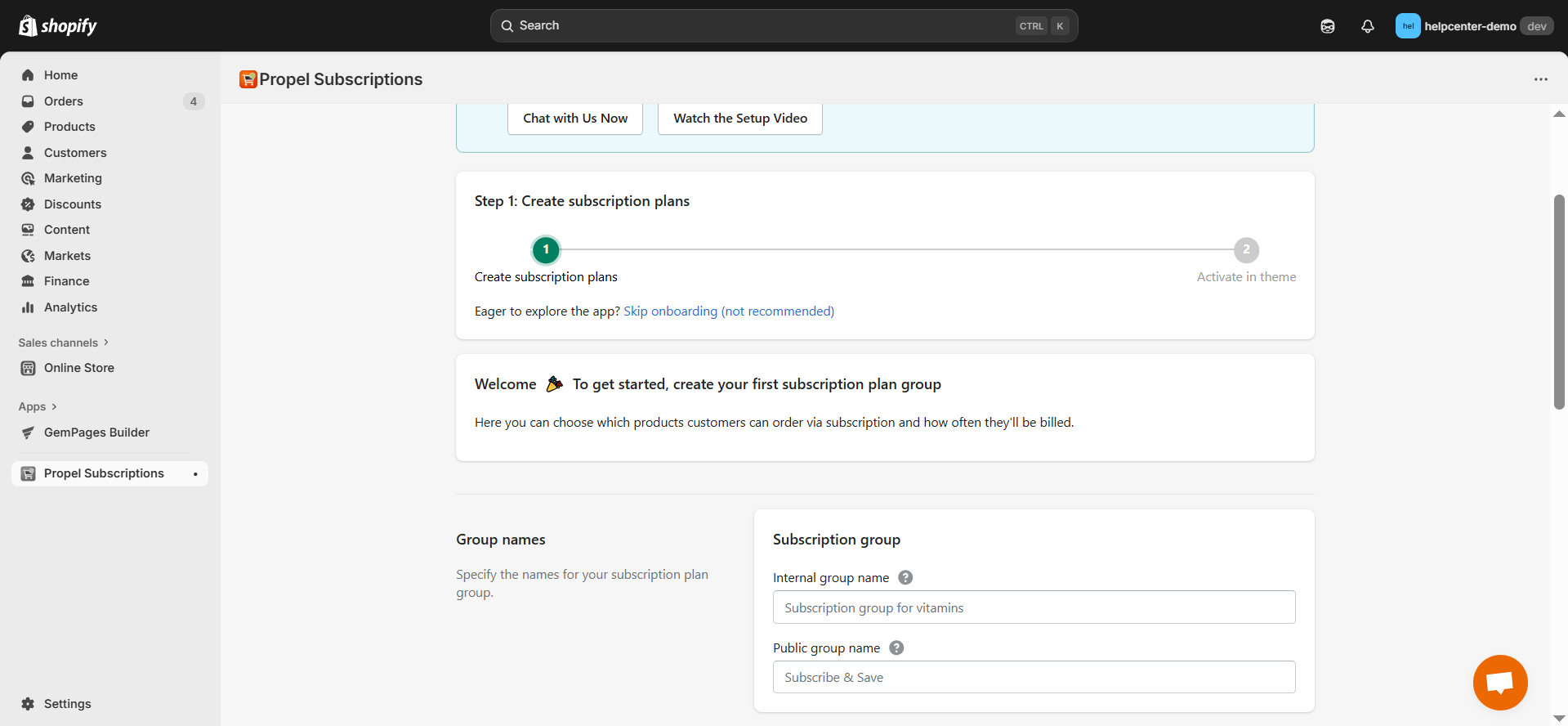The height and width of the screenshot is (726, 1568).
Task: Click the vertical page scrollbar
Action: [x=1559, y=302]
